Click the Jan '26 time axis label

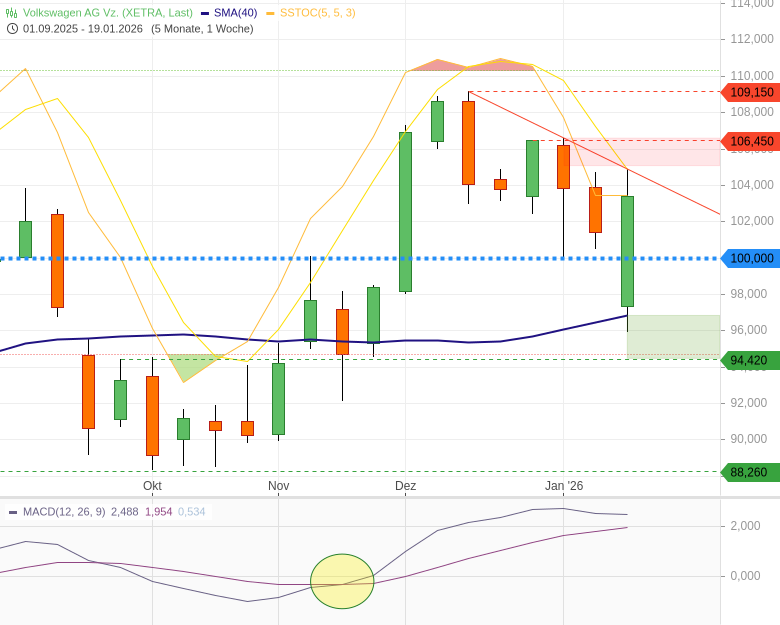click(563, 486)
